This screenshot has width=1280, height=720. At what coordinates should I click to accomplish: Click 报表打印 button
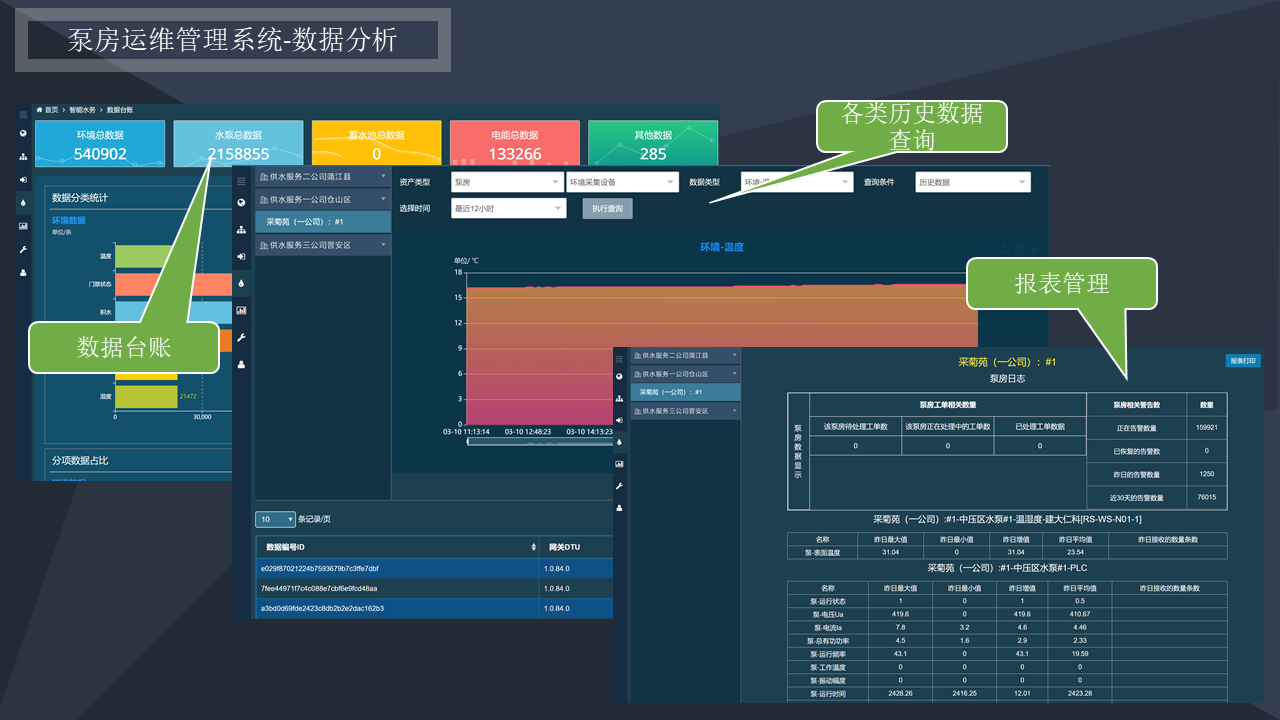(1243, 361)
